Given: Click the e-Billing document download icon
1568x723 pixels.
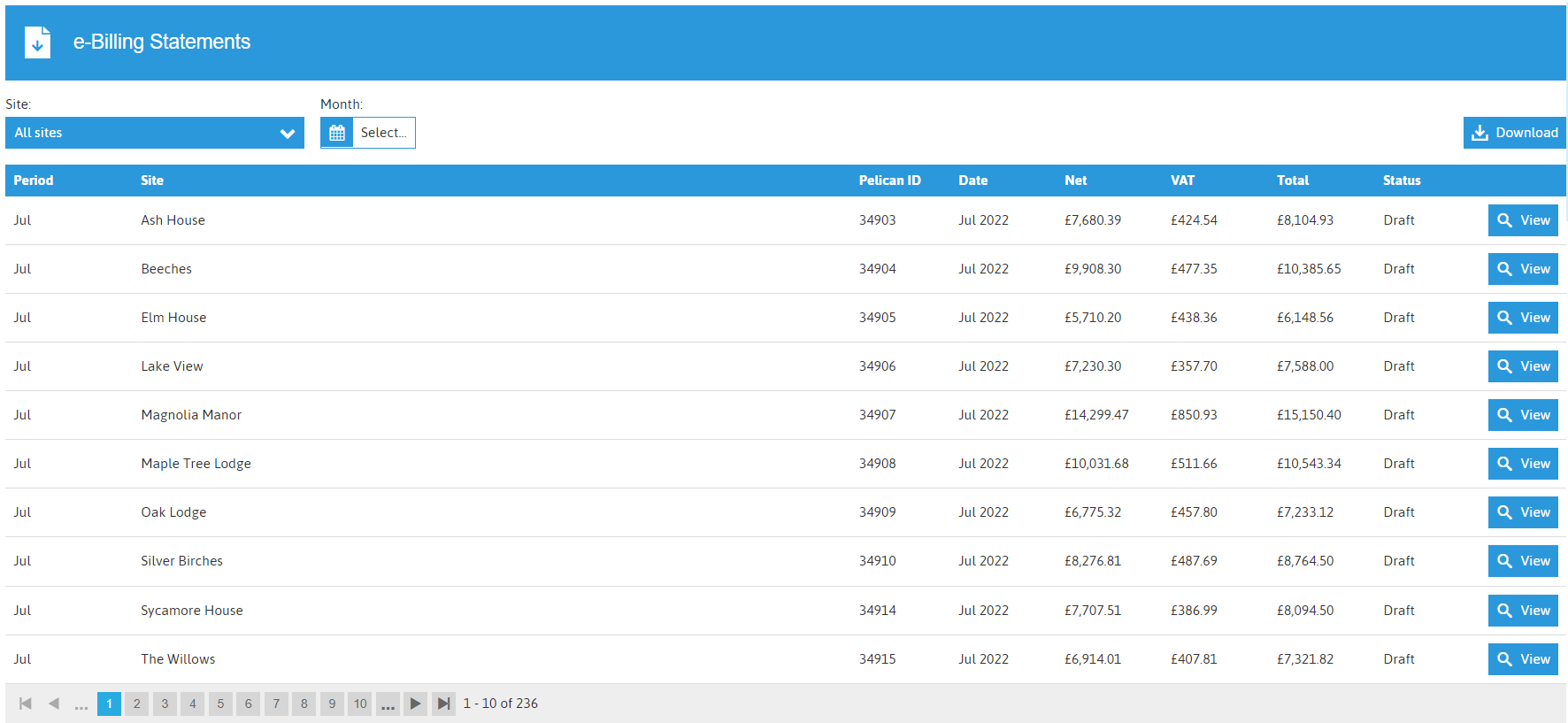Looking at the screenshot, I should point(37,42).
